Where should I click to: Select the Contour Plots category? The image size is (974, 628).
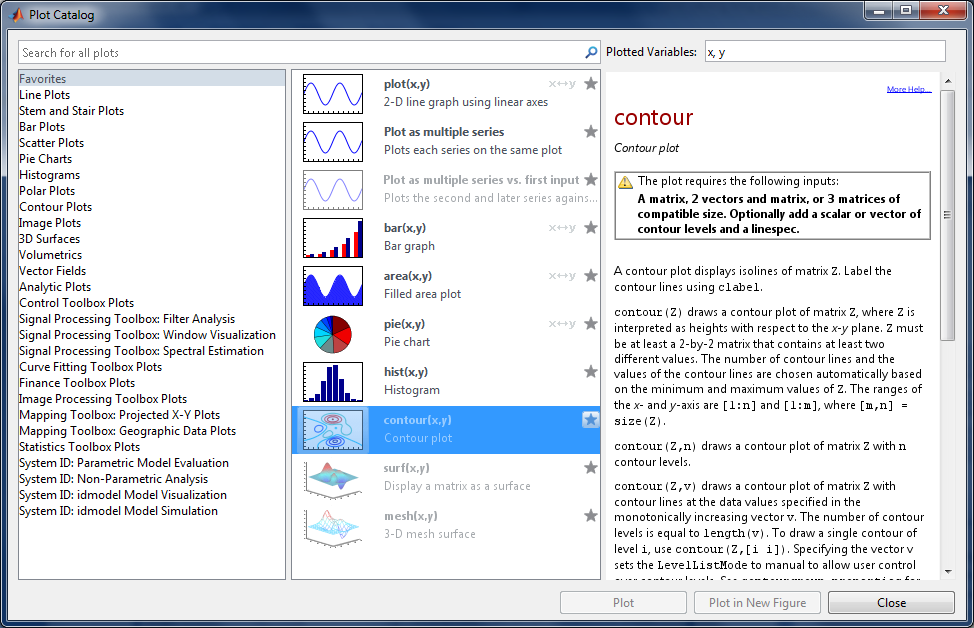click(x=55, y=207)
